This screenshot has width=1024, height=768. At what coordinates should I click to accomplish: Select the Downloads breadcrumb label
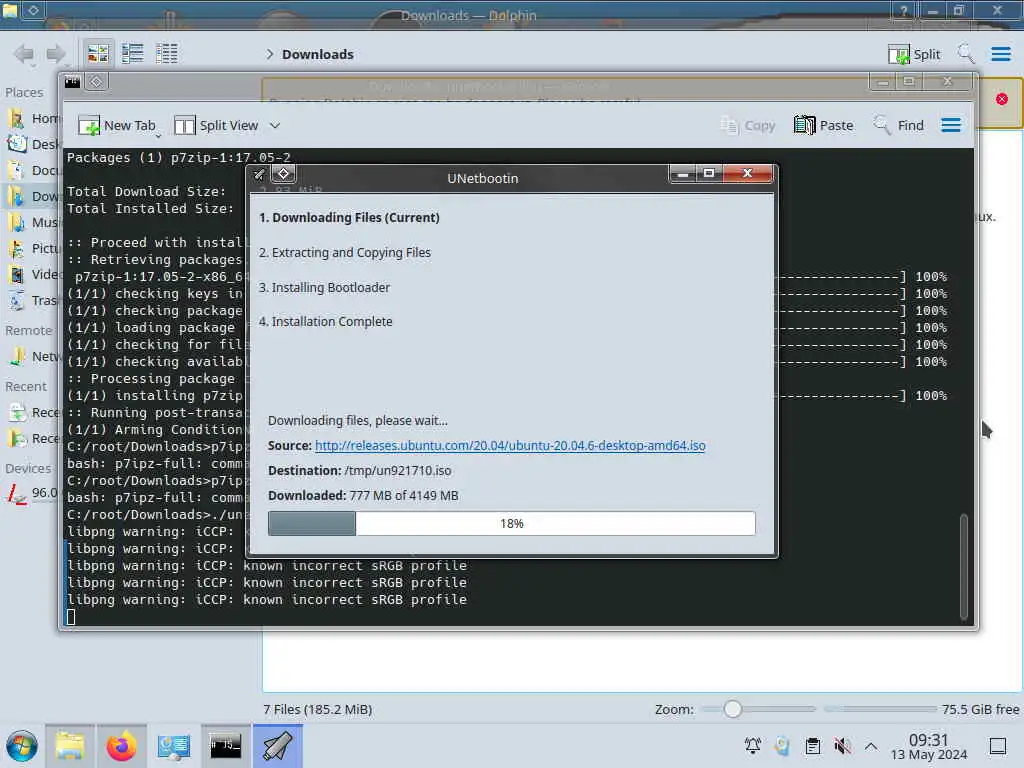pyautogui.click(x=318, y=54)
